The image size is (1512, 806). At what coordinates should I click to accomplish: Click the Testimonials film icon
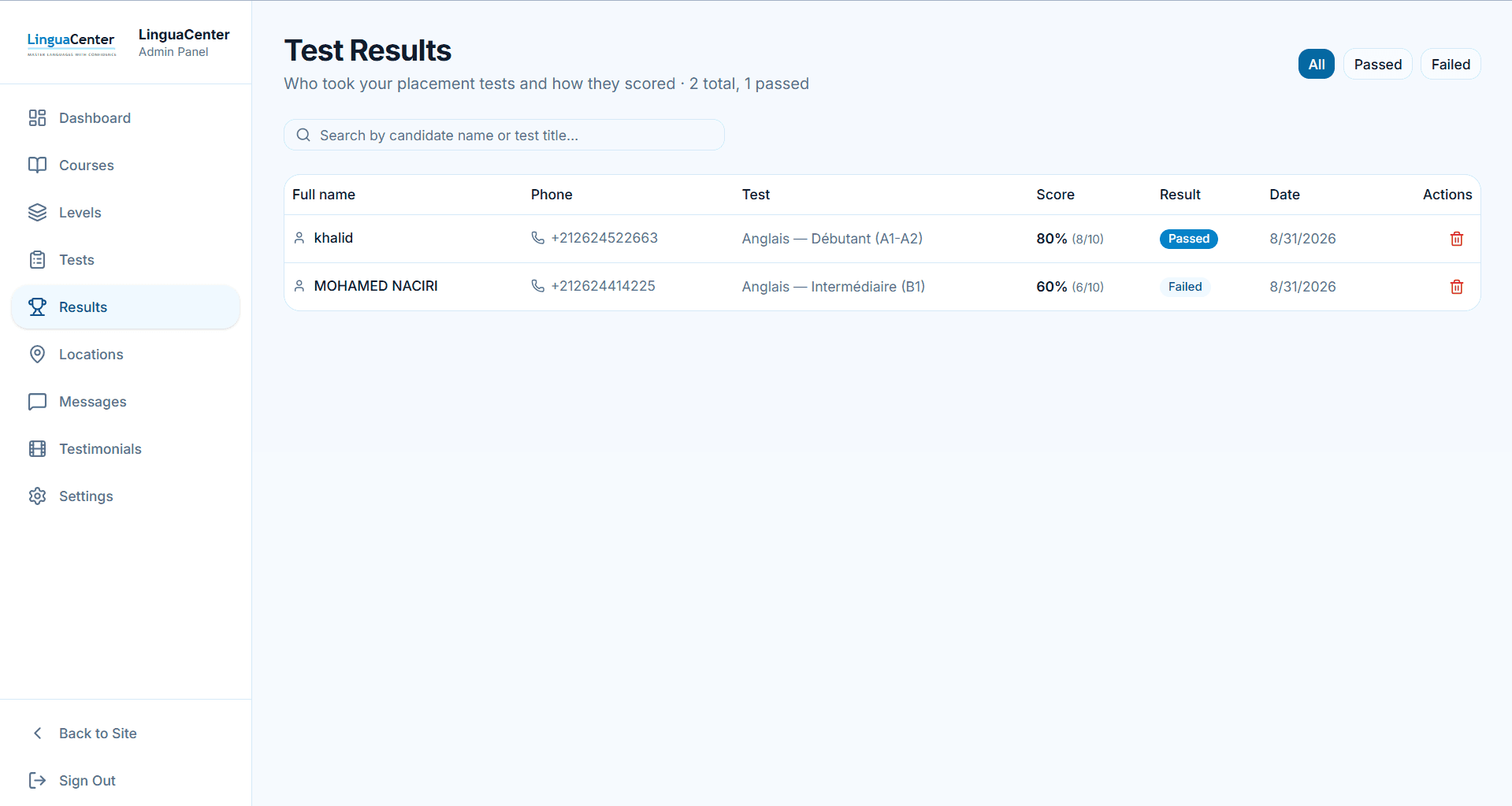coord(37,449)
